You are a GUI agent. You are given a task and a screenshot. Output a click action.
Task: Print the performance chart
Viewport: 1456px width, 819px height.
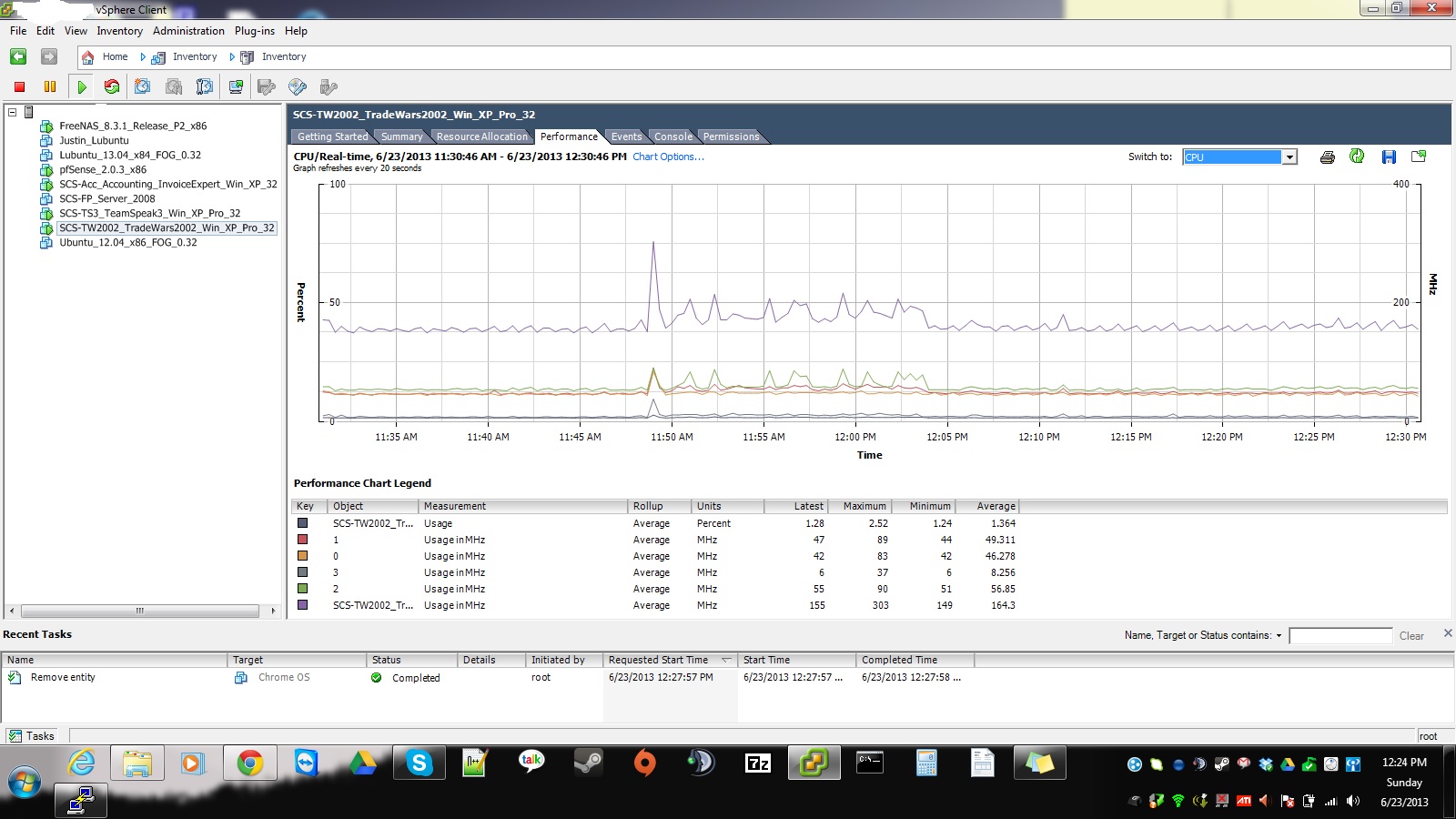pos(1327,157)
